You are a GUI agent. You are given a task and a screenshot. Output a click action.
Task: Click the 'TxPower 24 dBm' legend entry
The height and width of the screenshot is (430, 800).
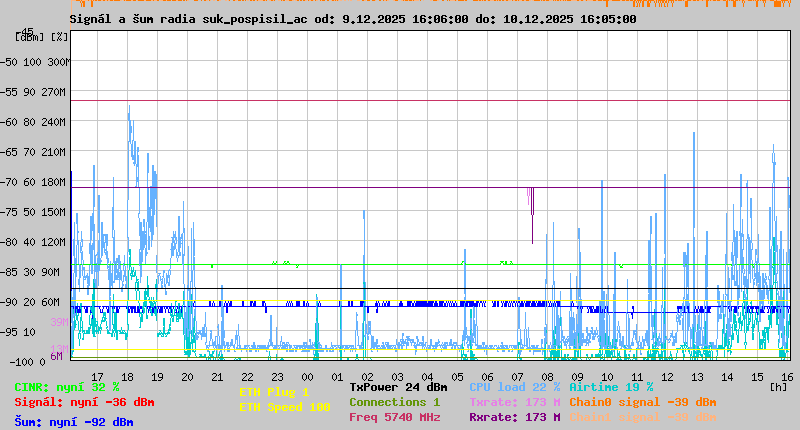tap(398, 388)
